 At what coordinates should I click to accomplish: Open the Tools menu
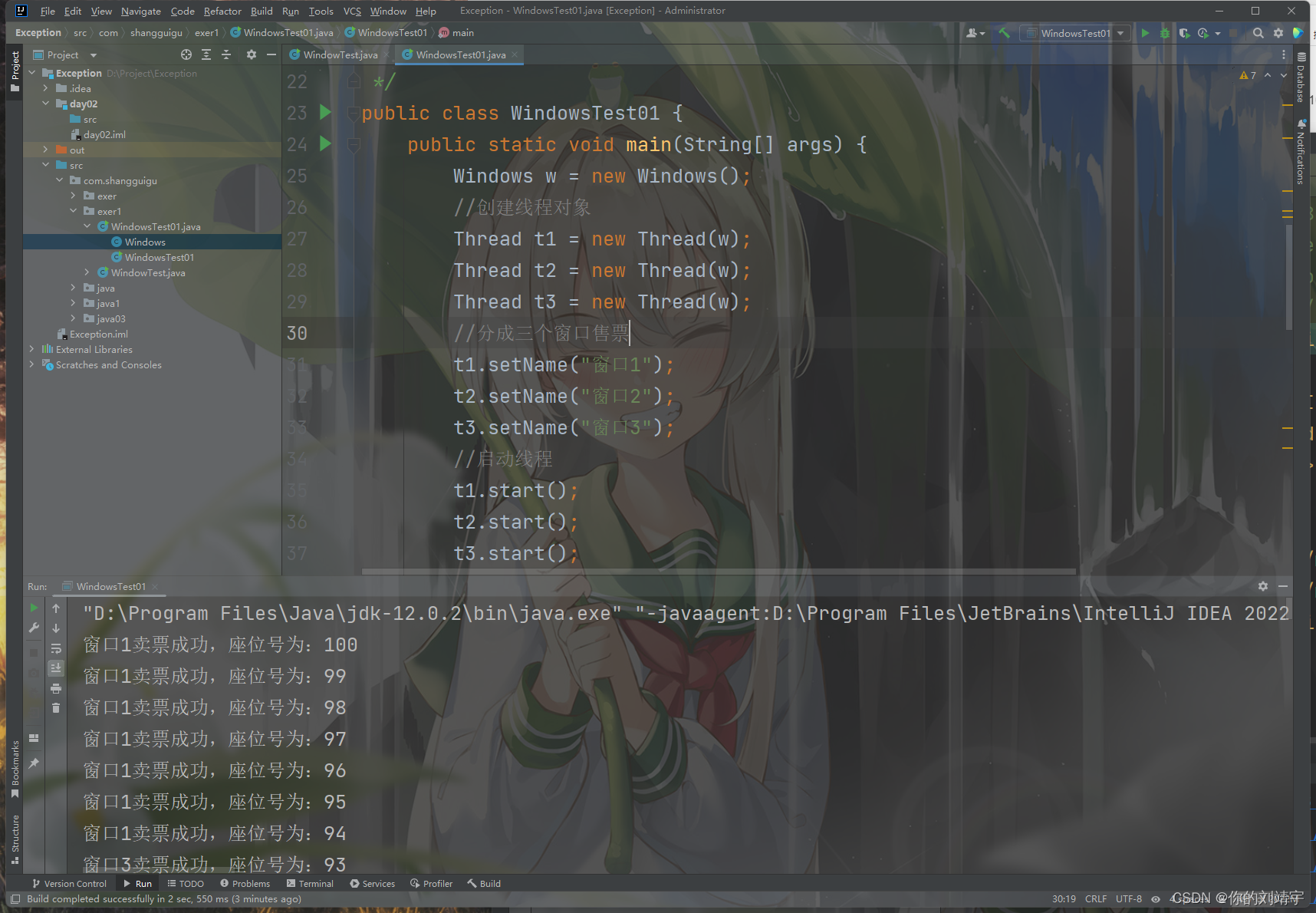(321, 11)
